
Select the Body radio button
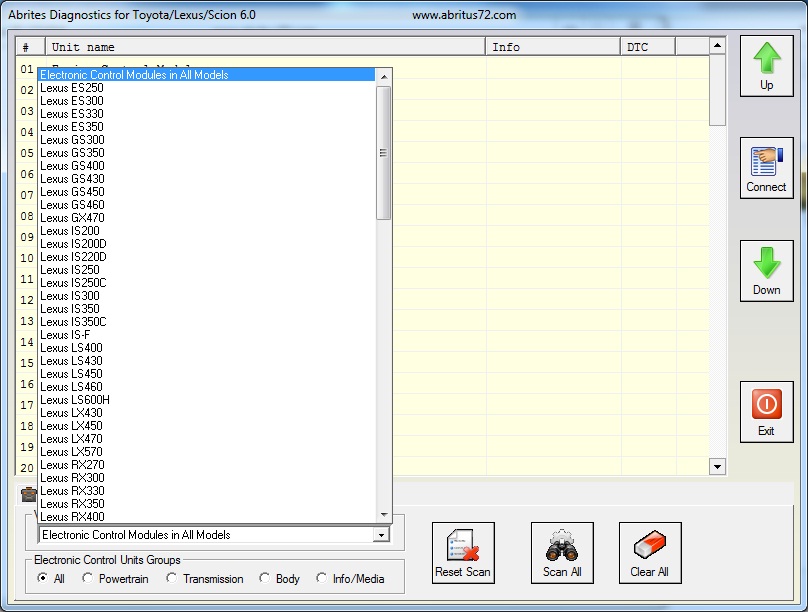(264, 578)
